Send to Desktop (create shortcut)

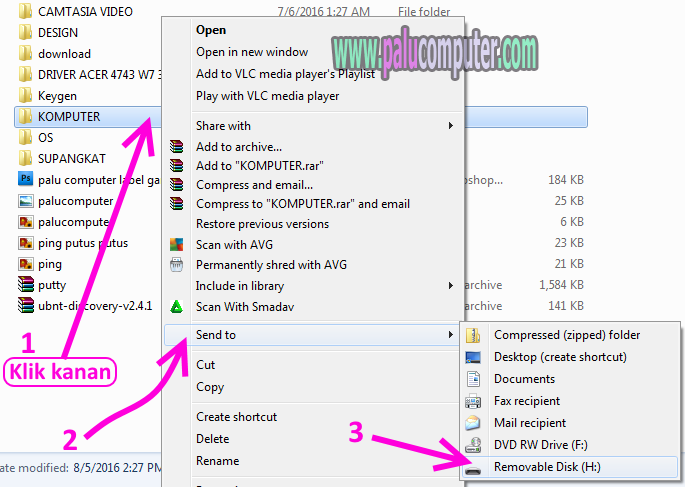coord(560,357)
